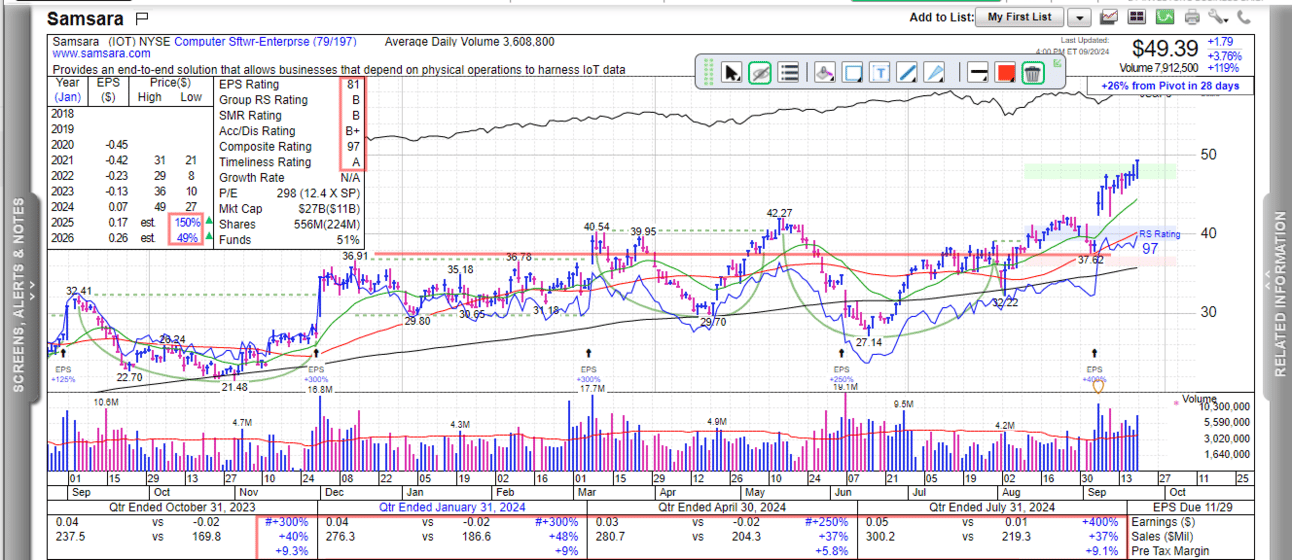
Task: Click the 49% EPS estimate value
Action: [x=190, y=237]
